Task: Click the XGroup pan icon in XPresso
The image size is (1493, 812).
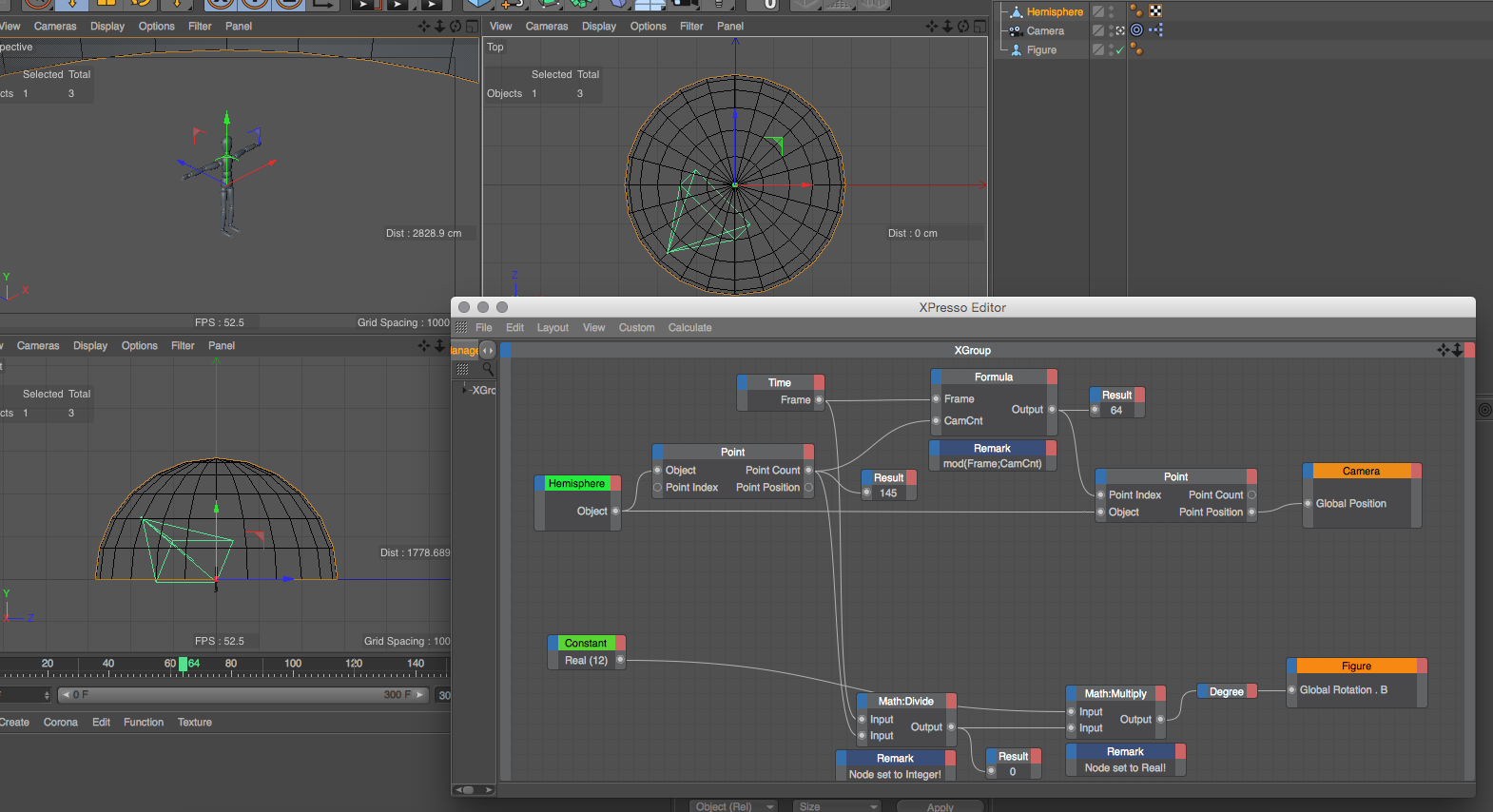Action: (x=1444, y=350)
